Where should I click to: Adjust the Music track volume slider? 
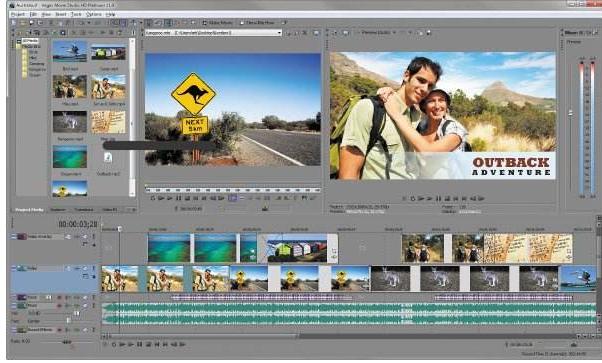coord(76,313)
